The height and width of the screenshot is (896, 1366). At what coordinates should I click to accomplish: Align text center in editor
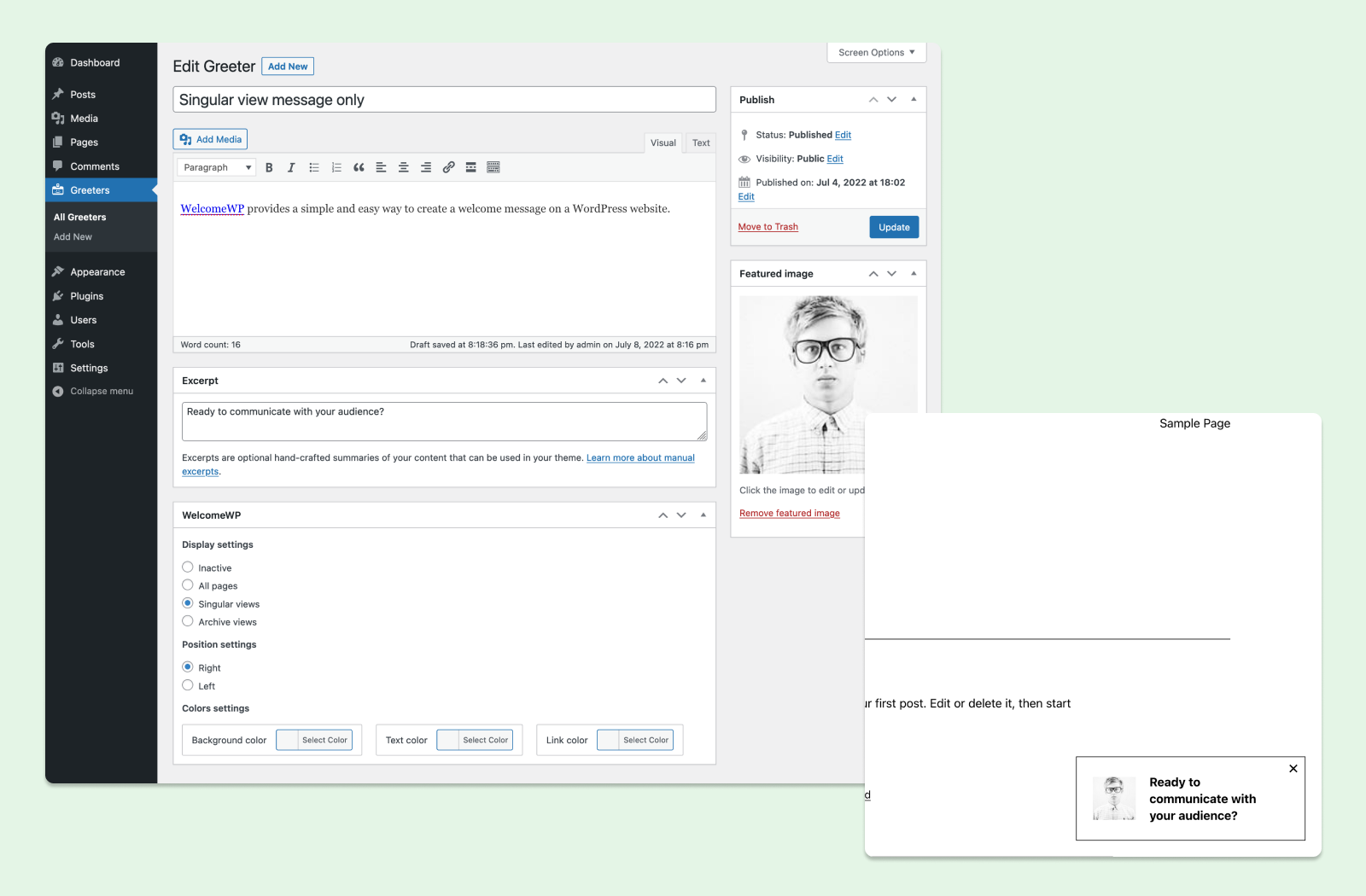(404, 167)
